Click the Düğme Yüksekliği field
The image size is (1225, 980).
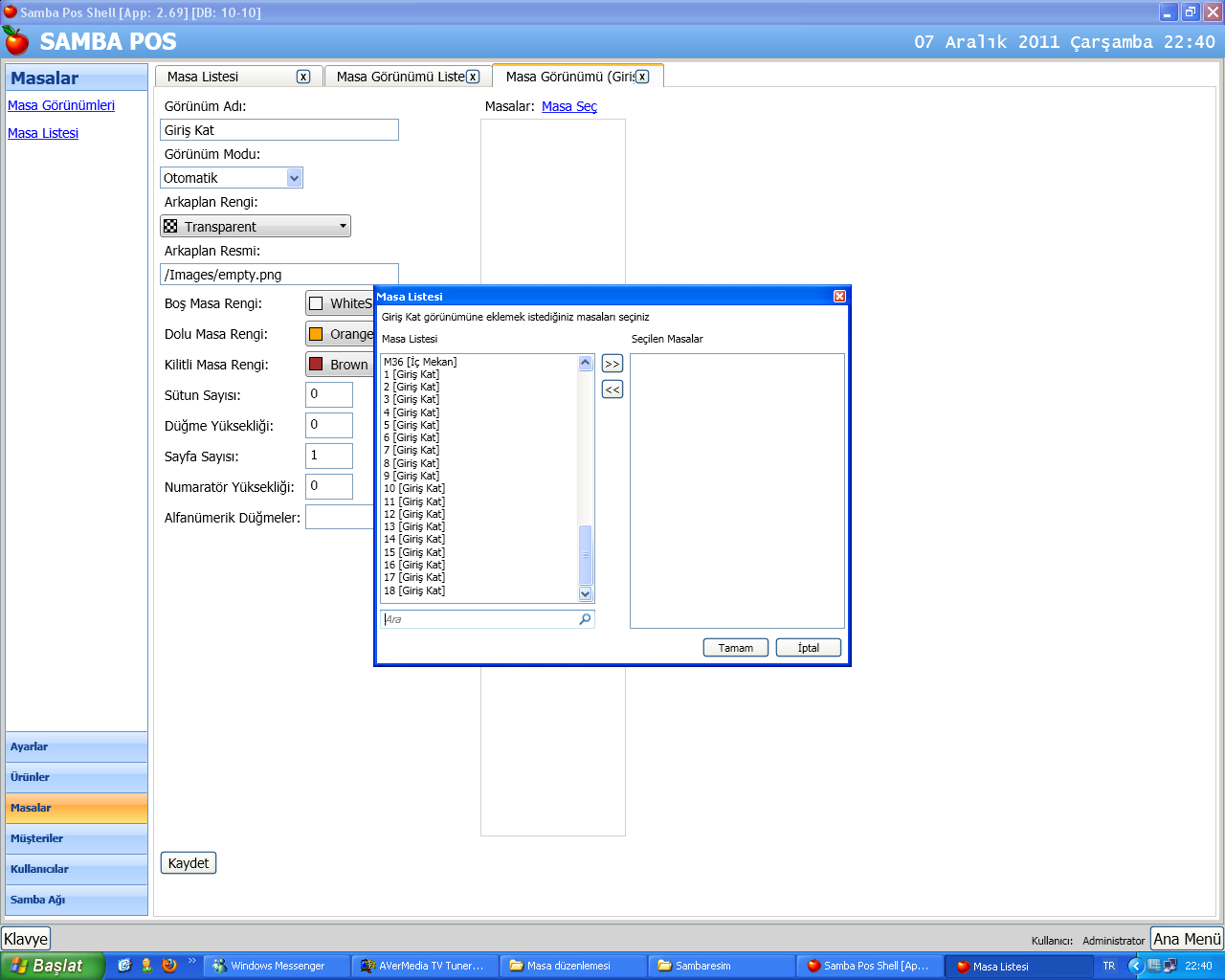click(x=329, y=425)
